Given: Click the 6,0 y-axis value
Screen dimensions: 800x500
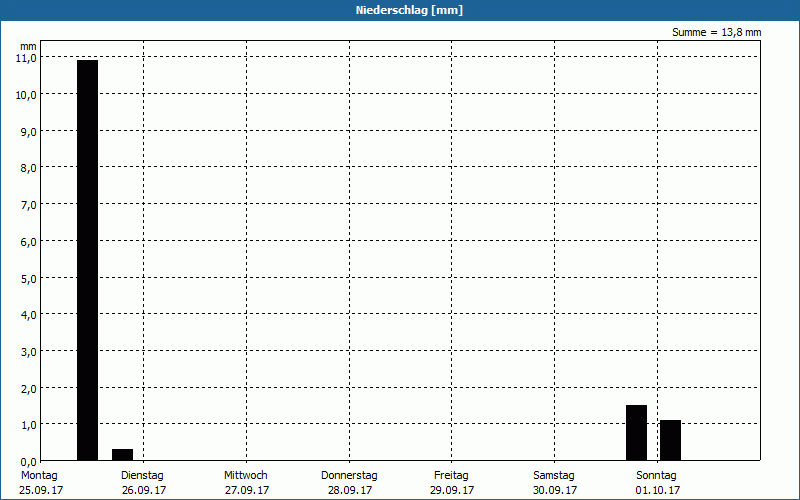Looking at the screenshot, I should click(28, 242).
